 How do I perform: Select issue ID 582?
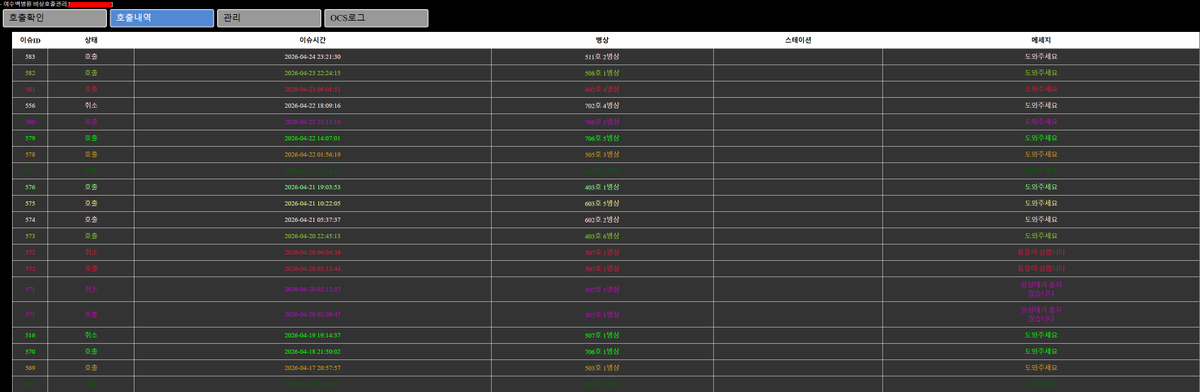tap(30, 73)
